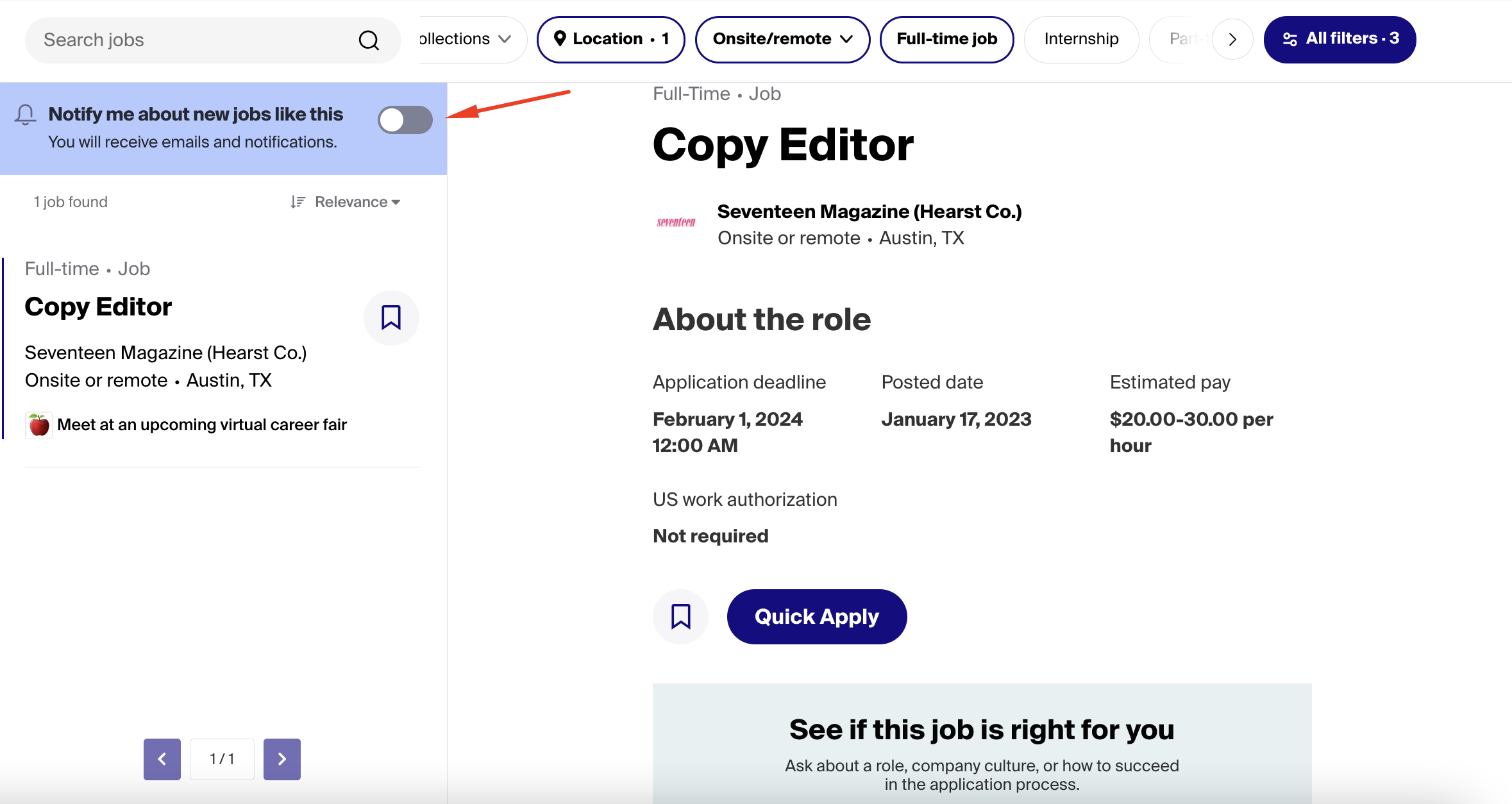
Task: Click the next page arrow in pagination
Action: [x=281, y=759]
